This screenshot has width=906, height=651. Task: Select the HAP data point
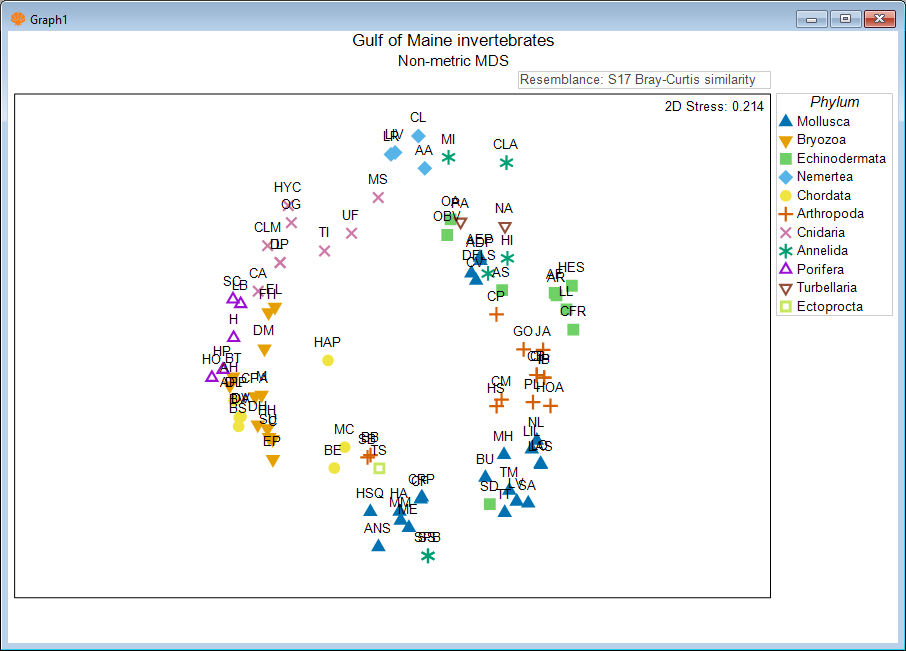pyautogui.click(x=327, y=360)
